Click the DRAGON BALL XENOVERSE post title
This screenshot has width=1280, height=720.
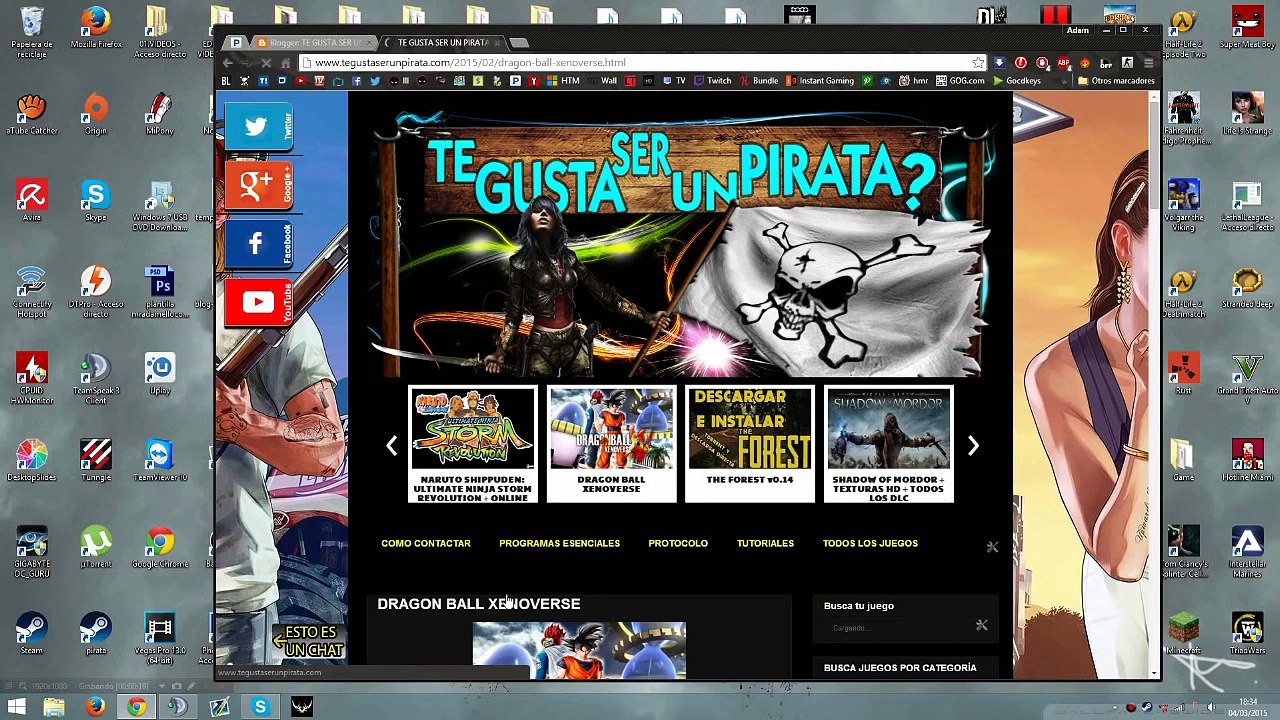pos(479,604)
